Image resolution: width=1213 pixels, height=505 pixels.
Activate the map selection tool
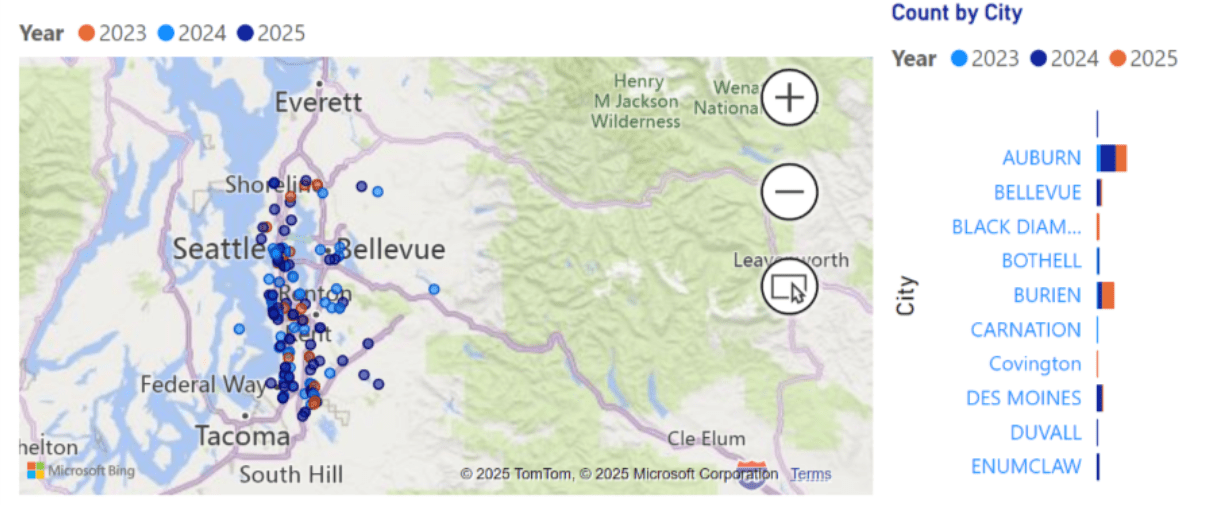coord(790,287)
